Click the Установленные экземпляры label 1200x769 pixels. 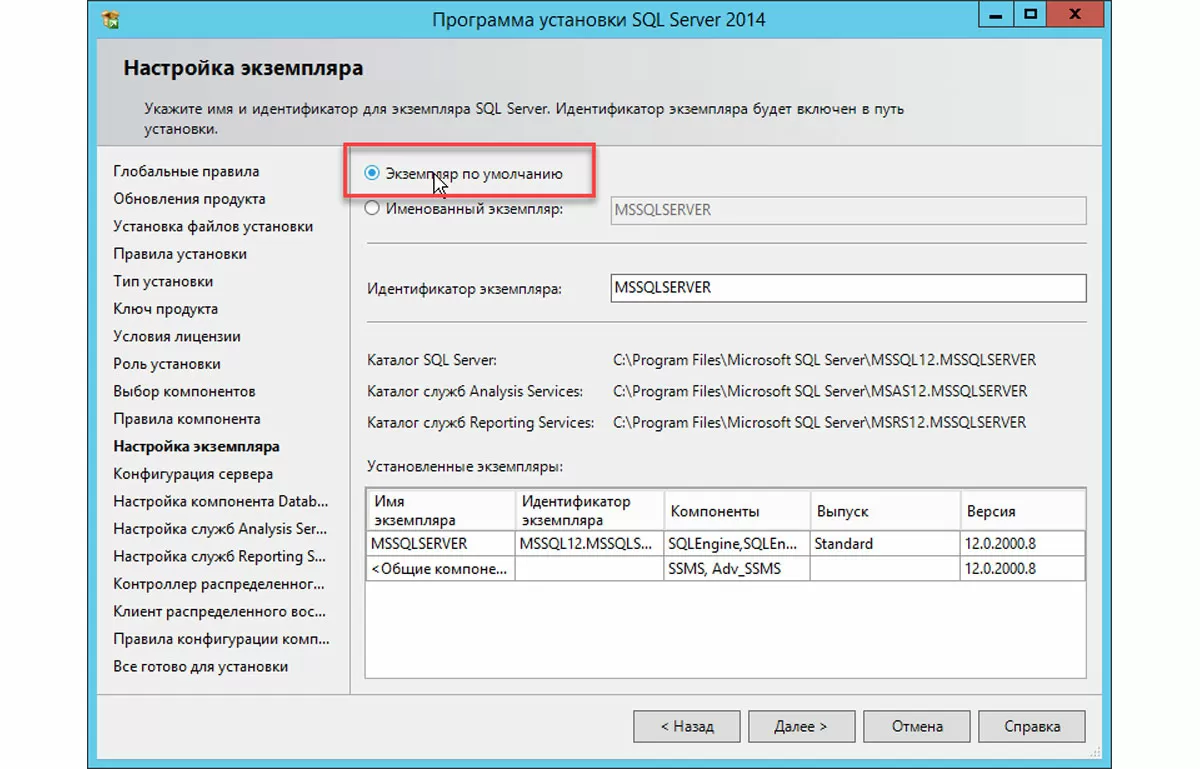465,466
